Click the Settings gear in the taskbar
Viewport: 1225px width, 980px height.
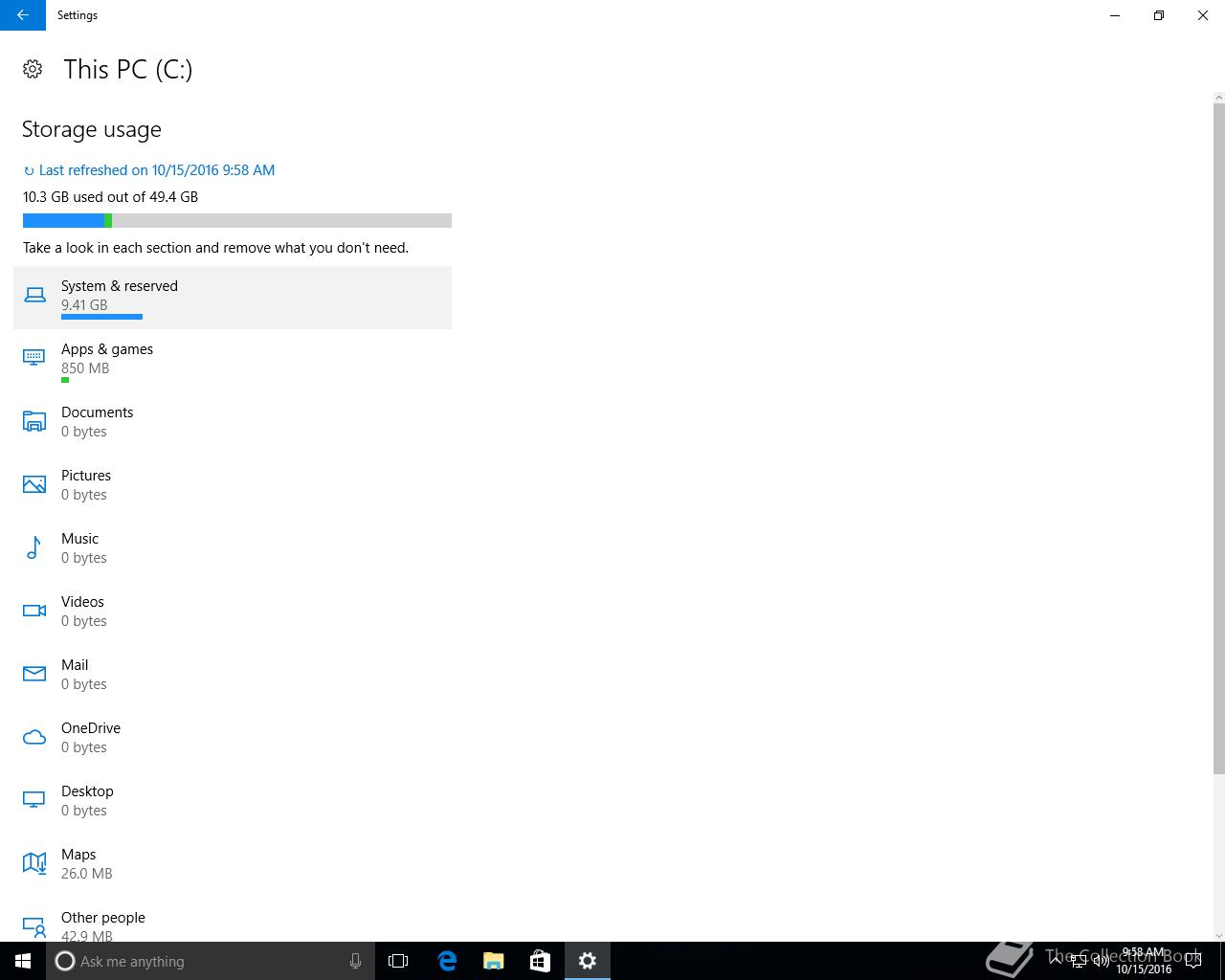click(x=588, y=961)
